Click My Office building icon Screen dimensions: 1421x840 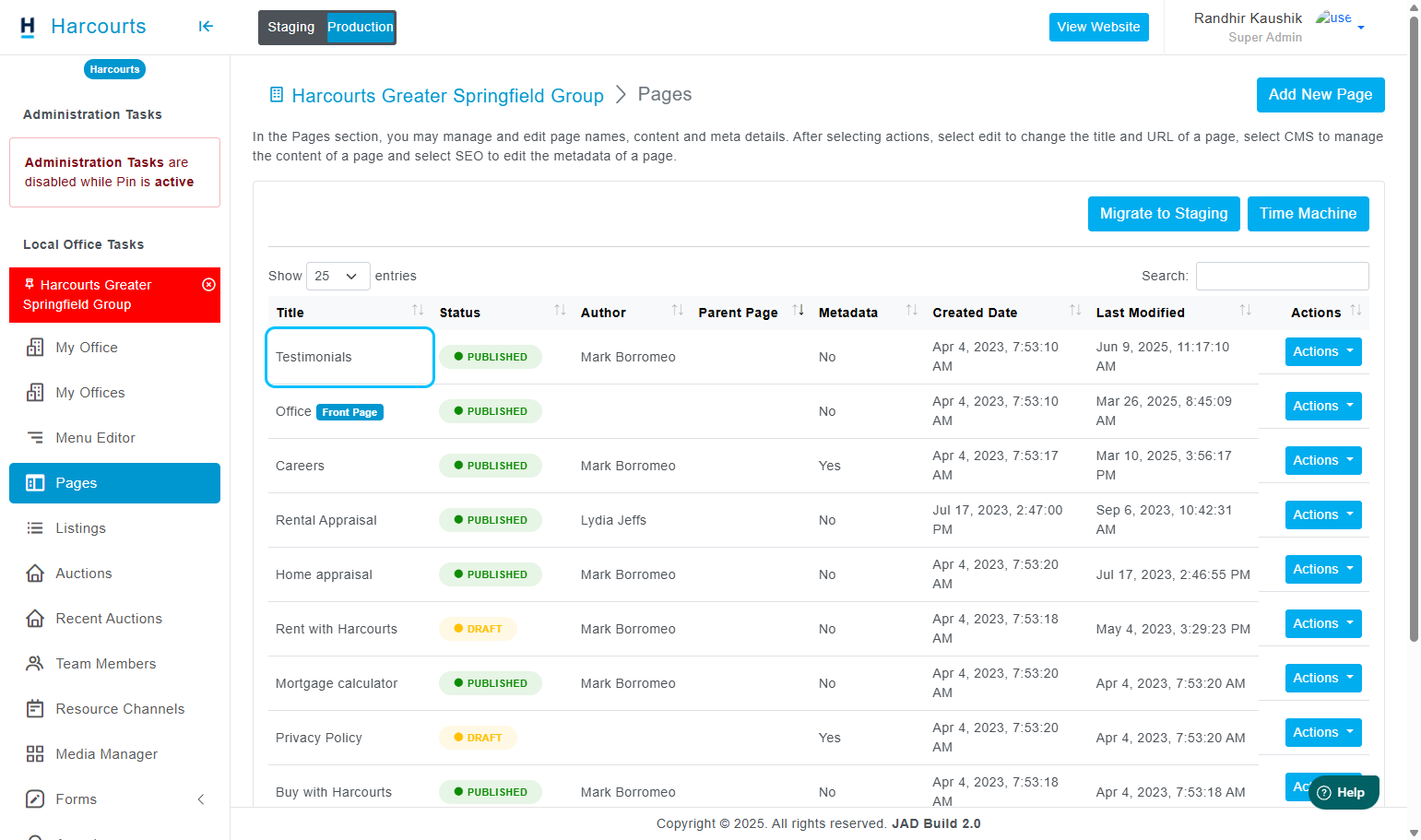[x=35, y=348]
